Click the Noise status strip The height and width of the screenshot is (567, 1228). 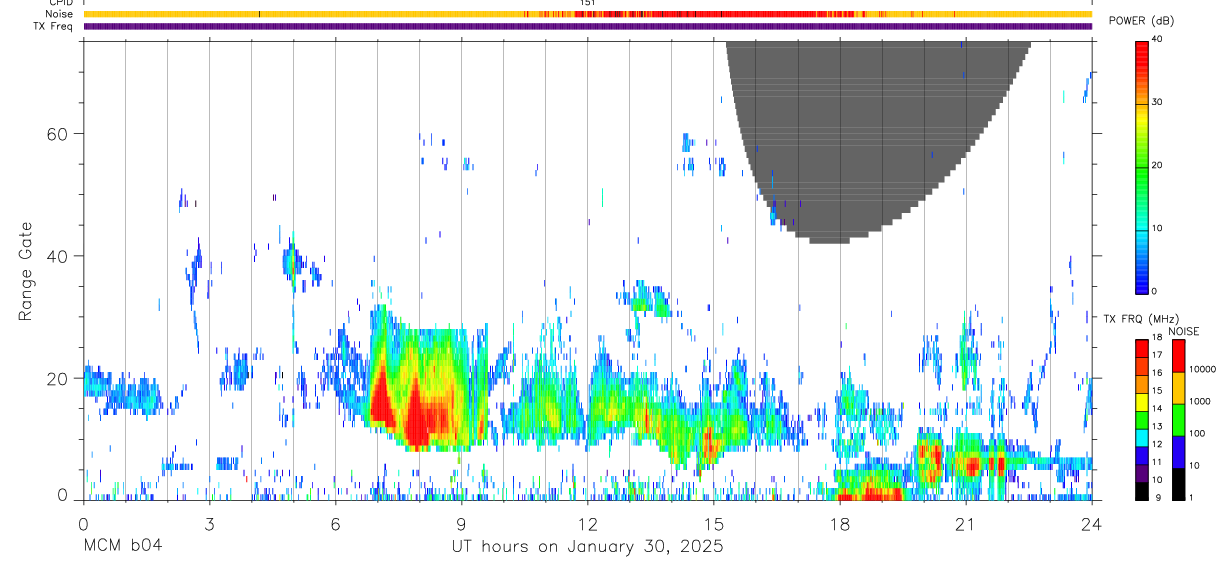pyautogui.click(x=587, y=14)
